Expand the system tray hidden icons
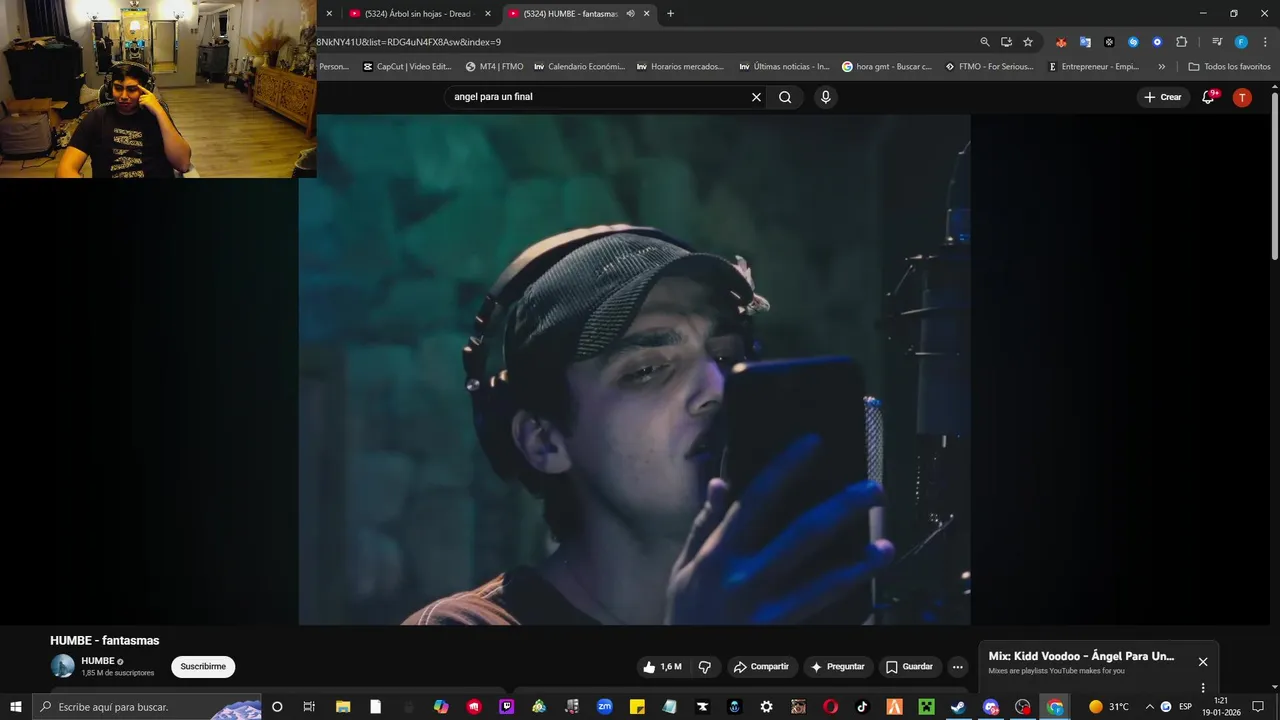This screenshot has width=1280, height=720. 1149,707
